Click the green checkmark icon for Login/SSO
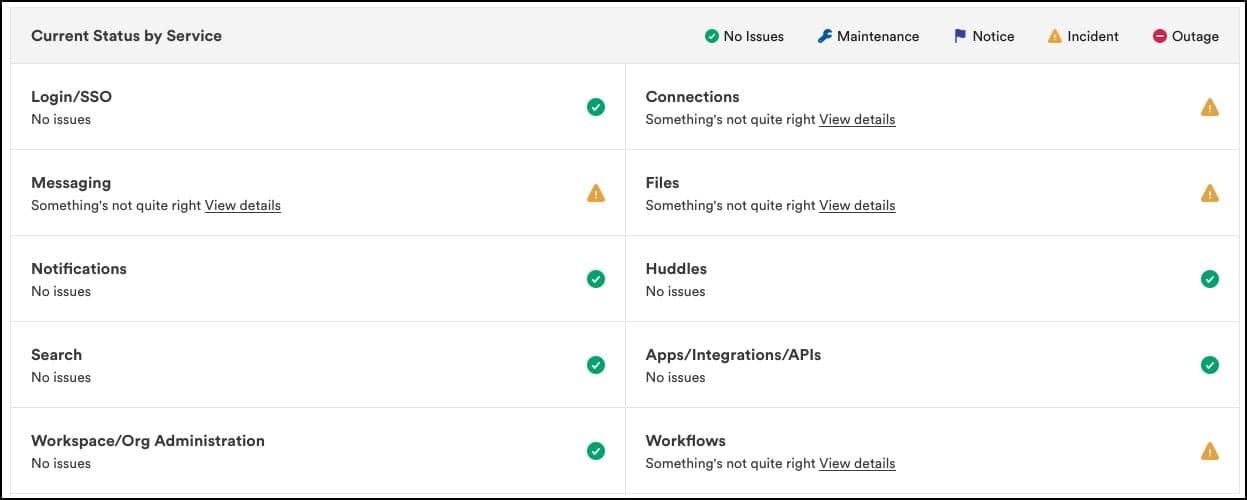 tap(596, 107)
